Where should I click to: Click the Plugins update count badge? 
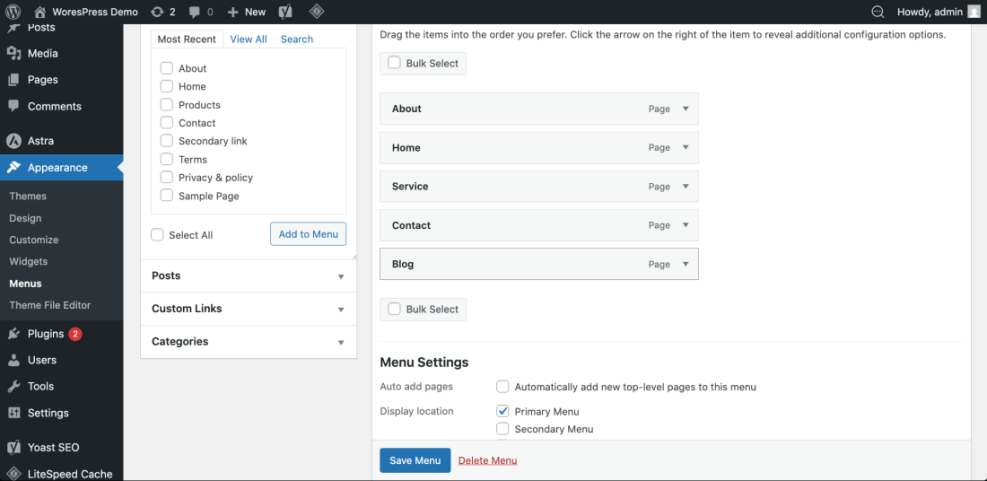(75, 334)
